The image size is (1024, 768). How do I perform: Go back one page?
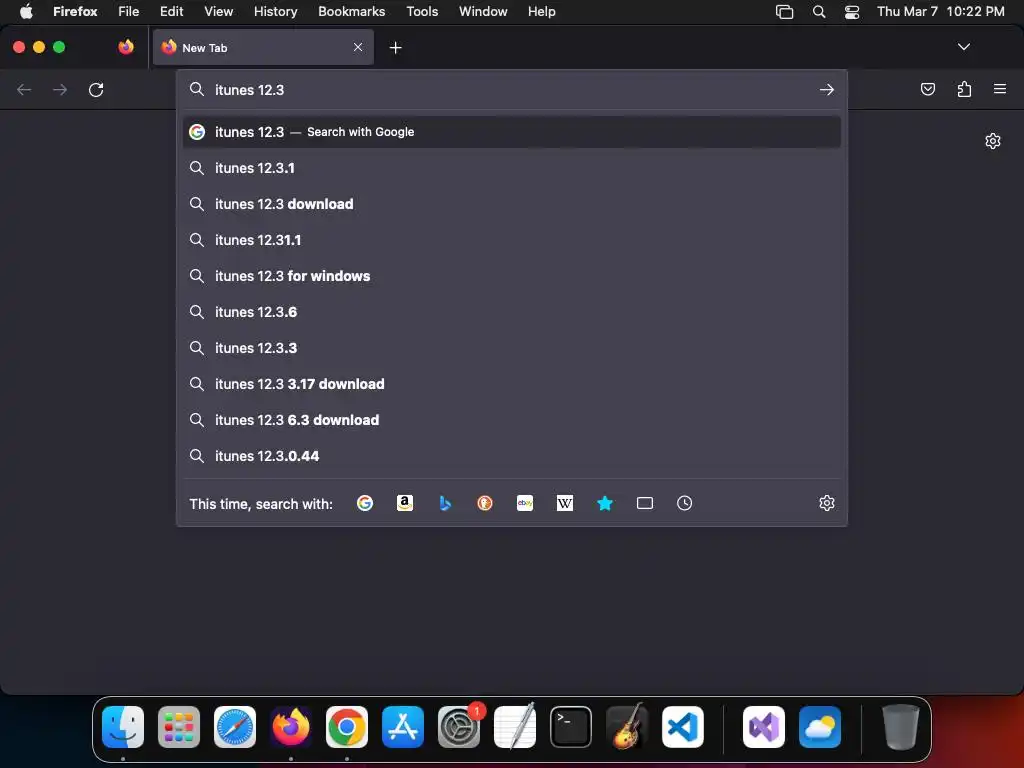[24, 89]
